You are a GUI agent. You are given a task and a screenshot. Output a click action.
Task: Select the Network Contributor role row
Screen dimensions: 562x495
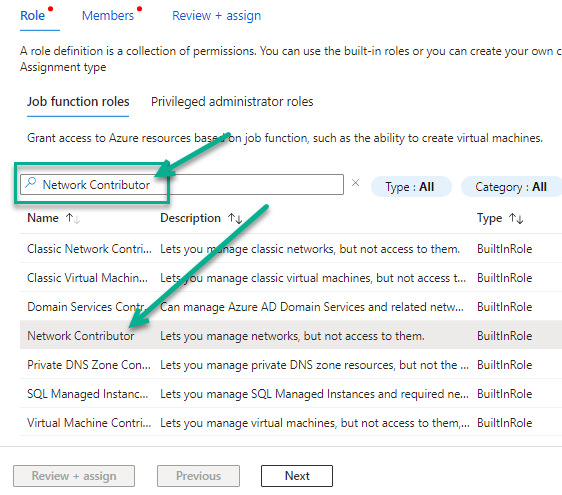click(291, 335)
